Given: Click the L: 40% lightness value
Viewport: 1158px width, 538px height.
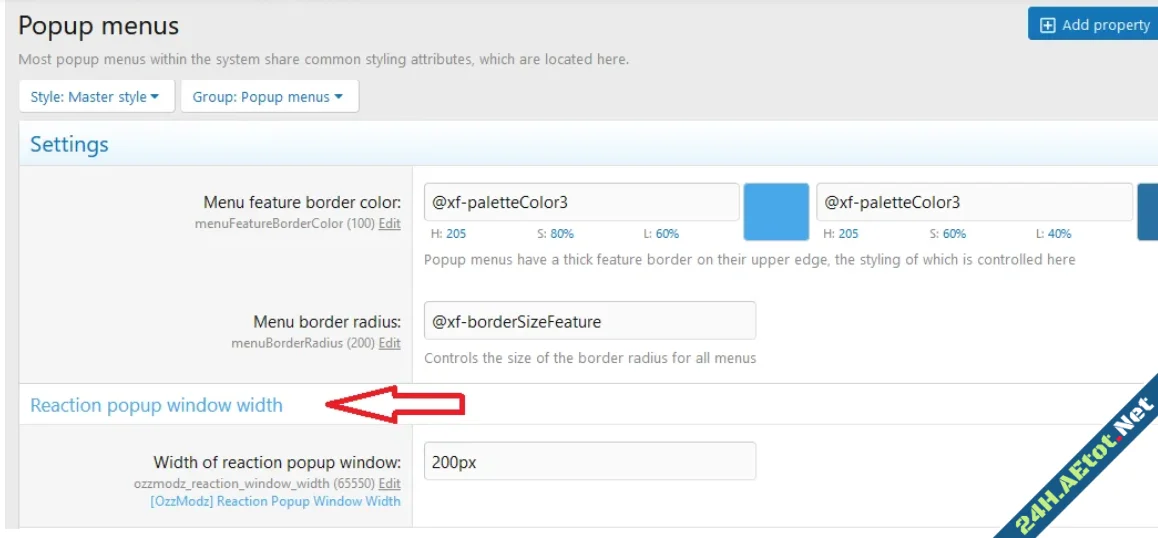Looking at the screenshot, I should pyautogui.click(x=1053, y=234).
